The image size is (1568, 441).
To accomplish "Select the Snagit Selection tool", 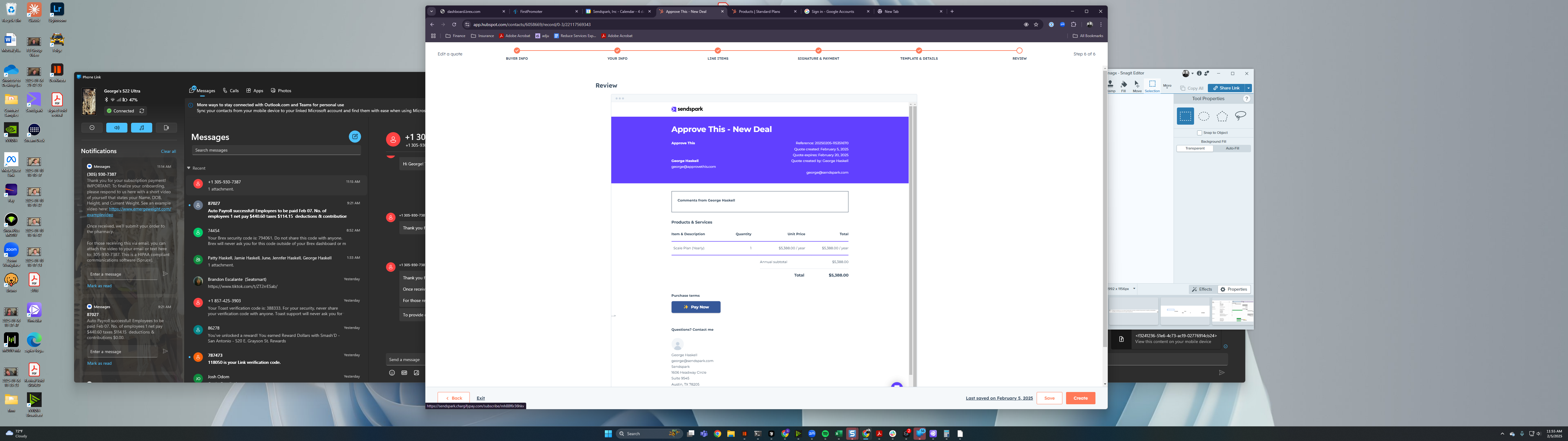I will pos(1152,86).
